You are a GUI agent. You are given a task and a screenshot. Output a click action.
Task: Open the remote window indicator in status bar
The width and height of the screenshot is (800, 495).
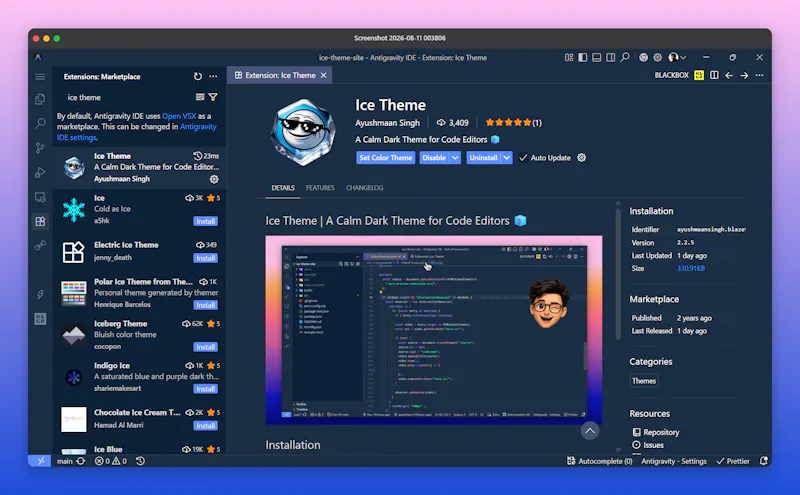(40, 461)
